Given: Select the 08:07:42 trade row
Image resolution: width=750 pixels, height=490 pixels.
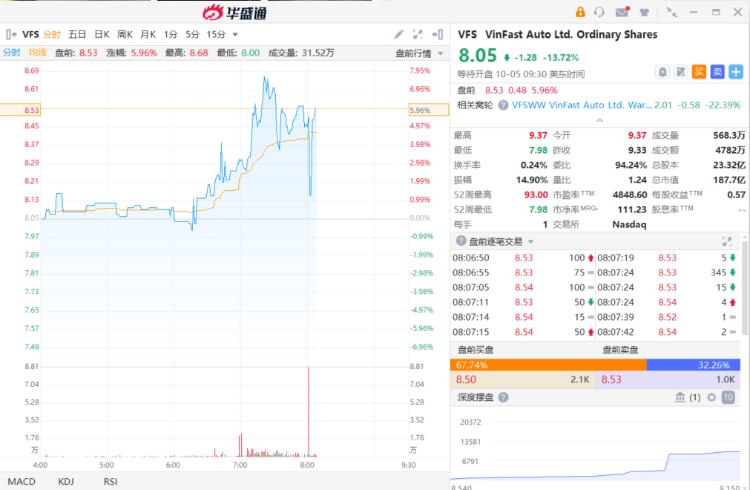Looking at the screenshot, I should tap(667, 332).
